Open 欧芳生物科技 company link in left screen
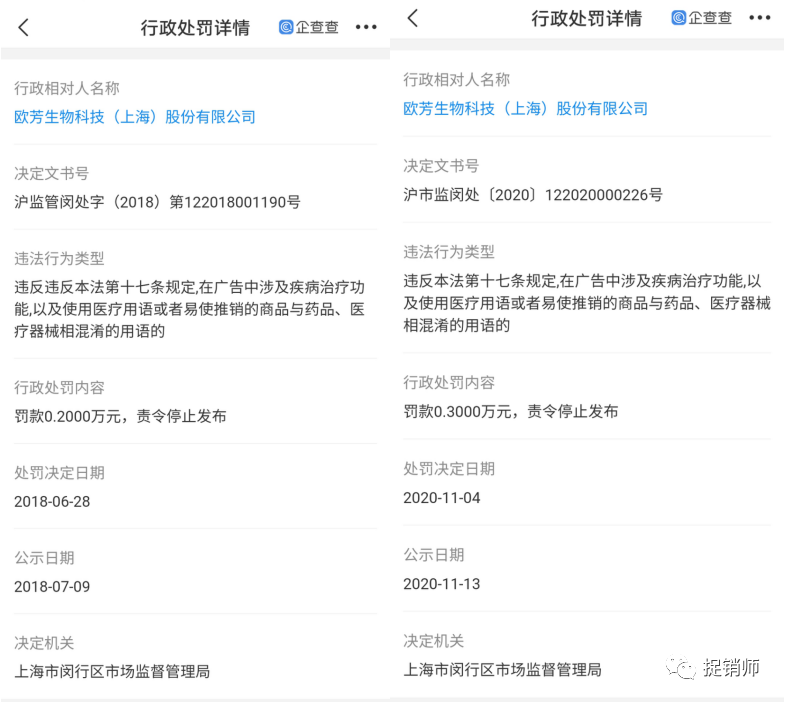Screen dimensions: 785x702 pyautogui.click(x=135, y=117)
